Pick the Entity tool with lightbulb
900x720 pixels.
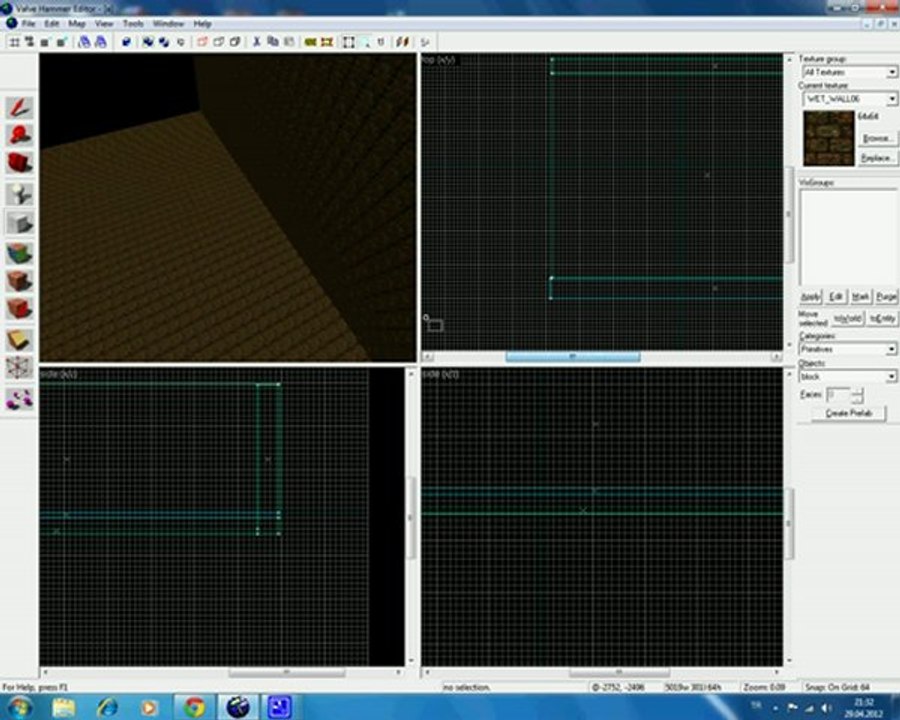pos(19,194)
